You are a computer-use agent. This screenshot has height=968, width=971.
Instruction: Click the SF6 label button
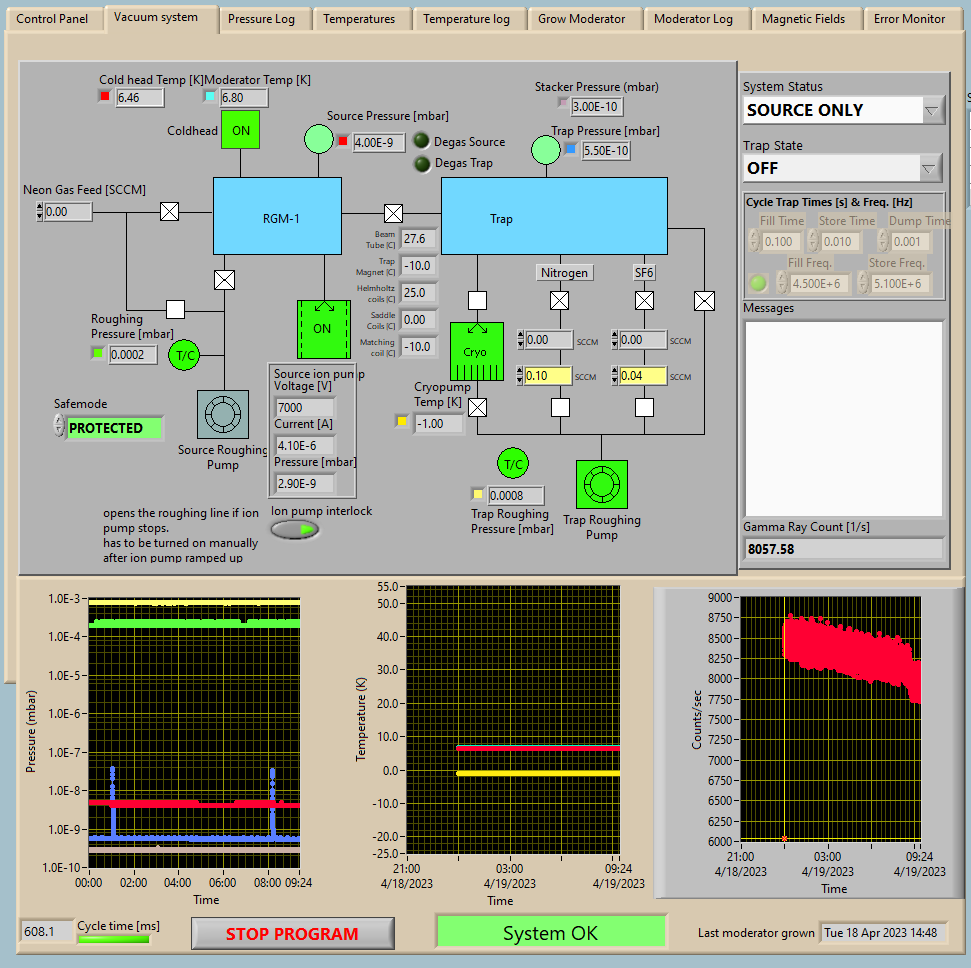coord(644,273)
